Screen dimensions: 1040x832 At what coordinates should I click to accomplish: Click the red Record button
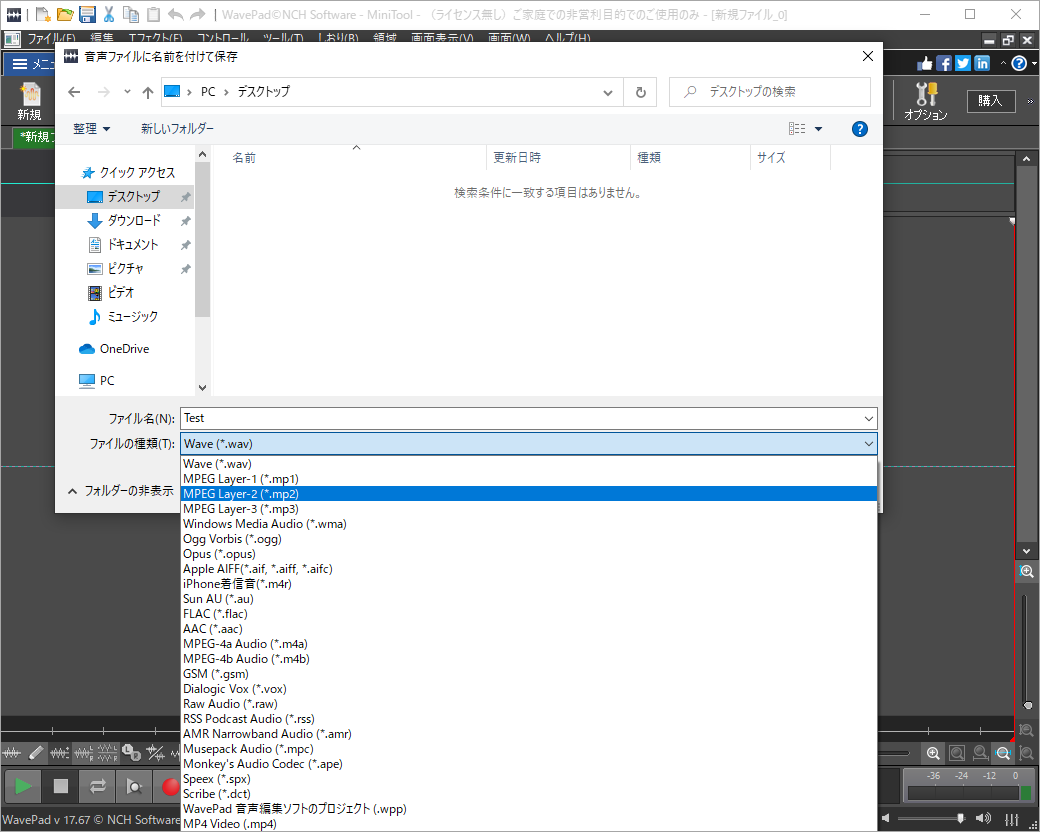[170, 786]
